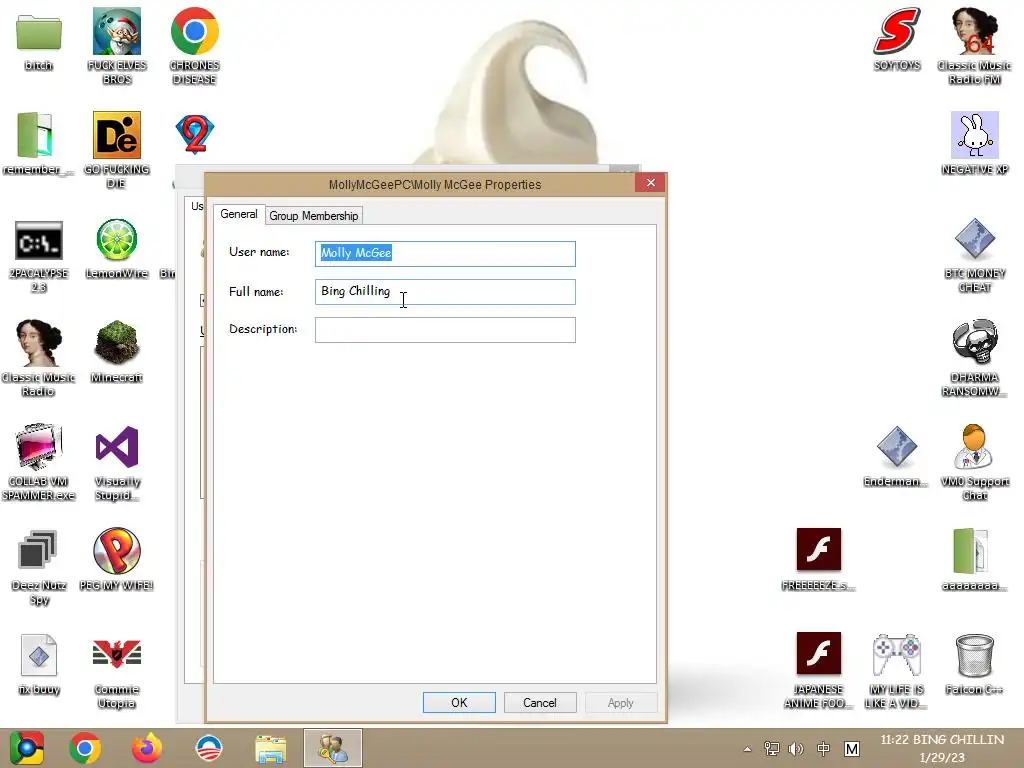Open the NEGATIVE XP bunny icon
Viewport: 1024px width, 768px height.
974,135
